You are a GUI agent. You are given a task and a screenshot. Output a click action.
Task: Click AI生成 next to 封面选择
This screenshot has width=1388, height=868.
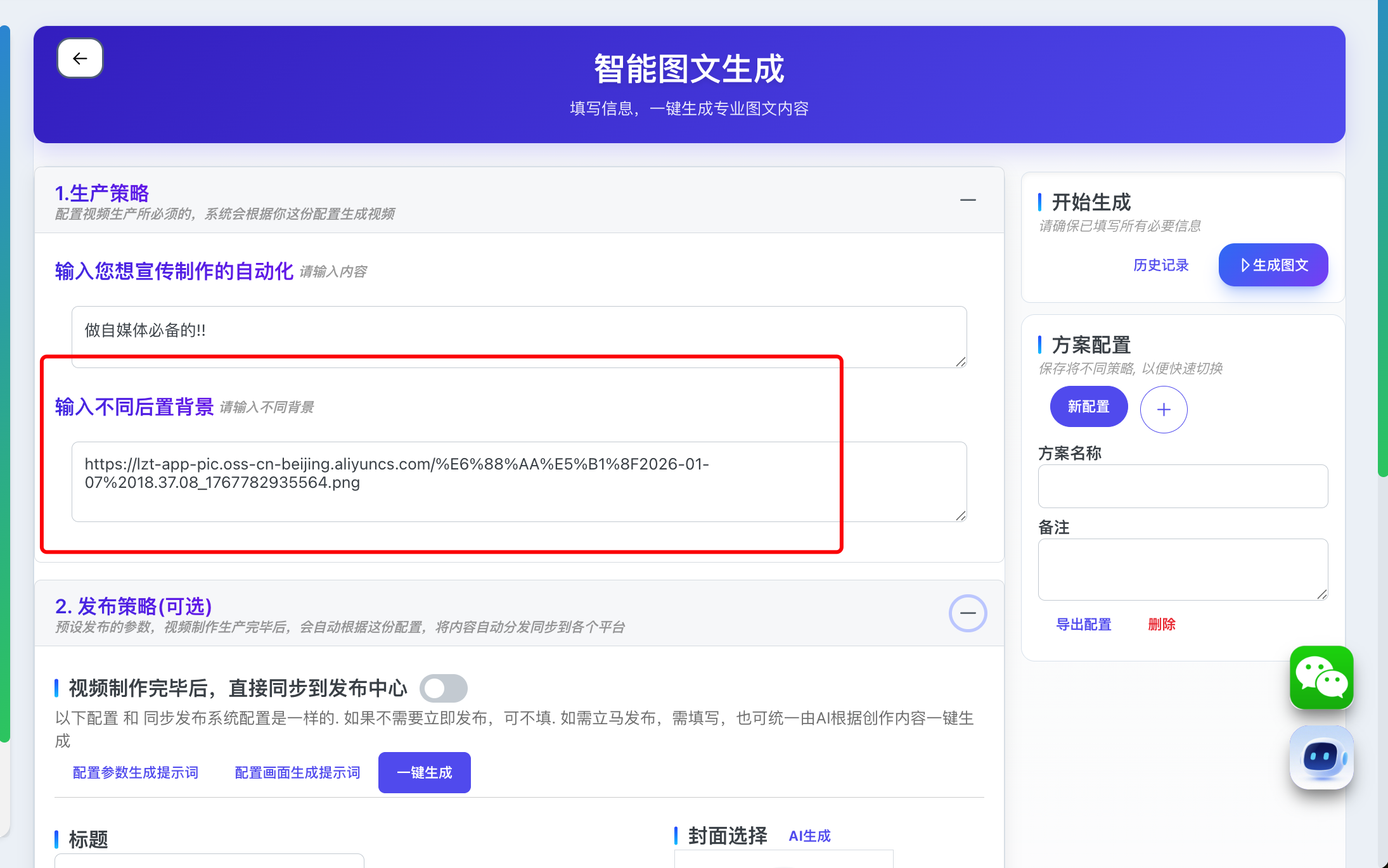(x=809, y=836)
